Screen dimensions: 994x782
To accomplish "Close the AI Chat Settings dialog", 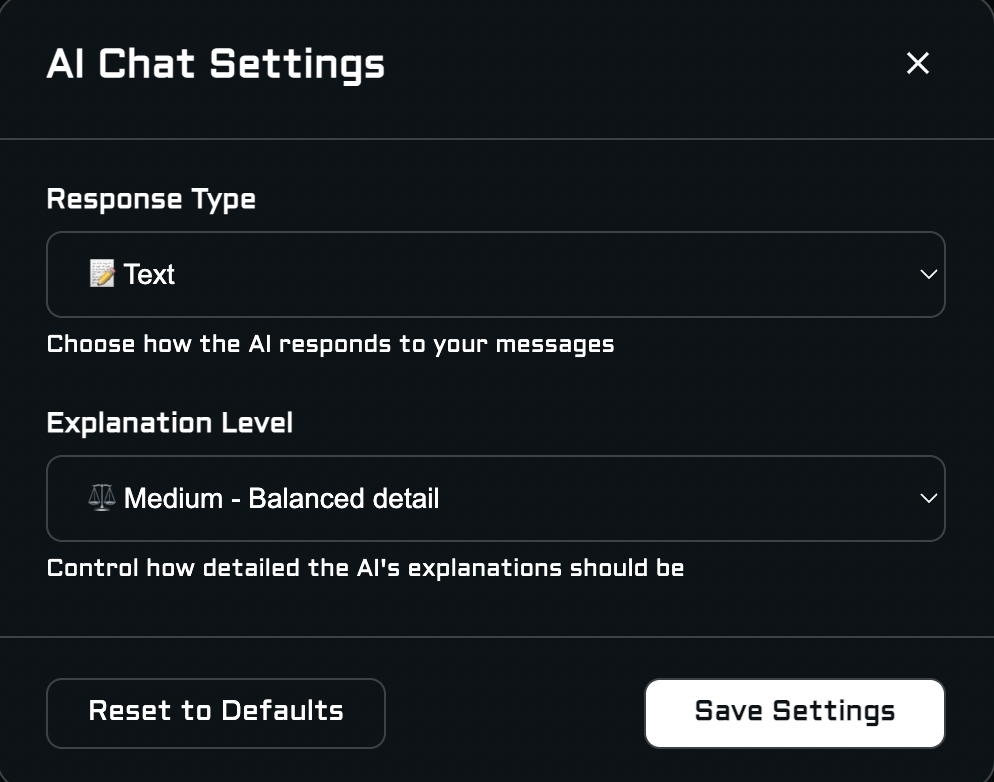I will [x=917, y=64].
